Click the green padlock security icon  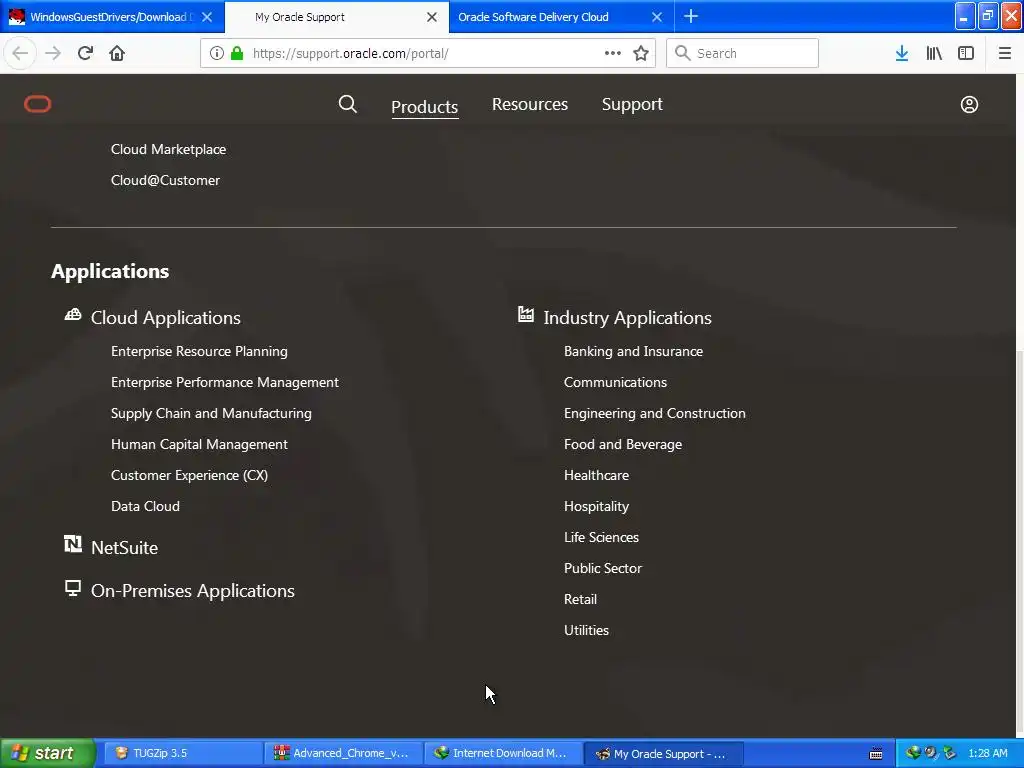[x=237, y=53]
